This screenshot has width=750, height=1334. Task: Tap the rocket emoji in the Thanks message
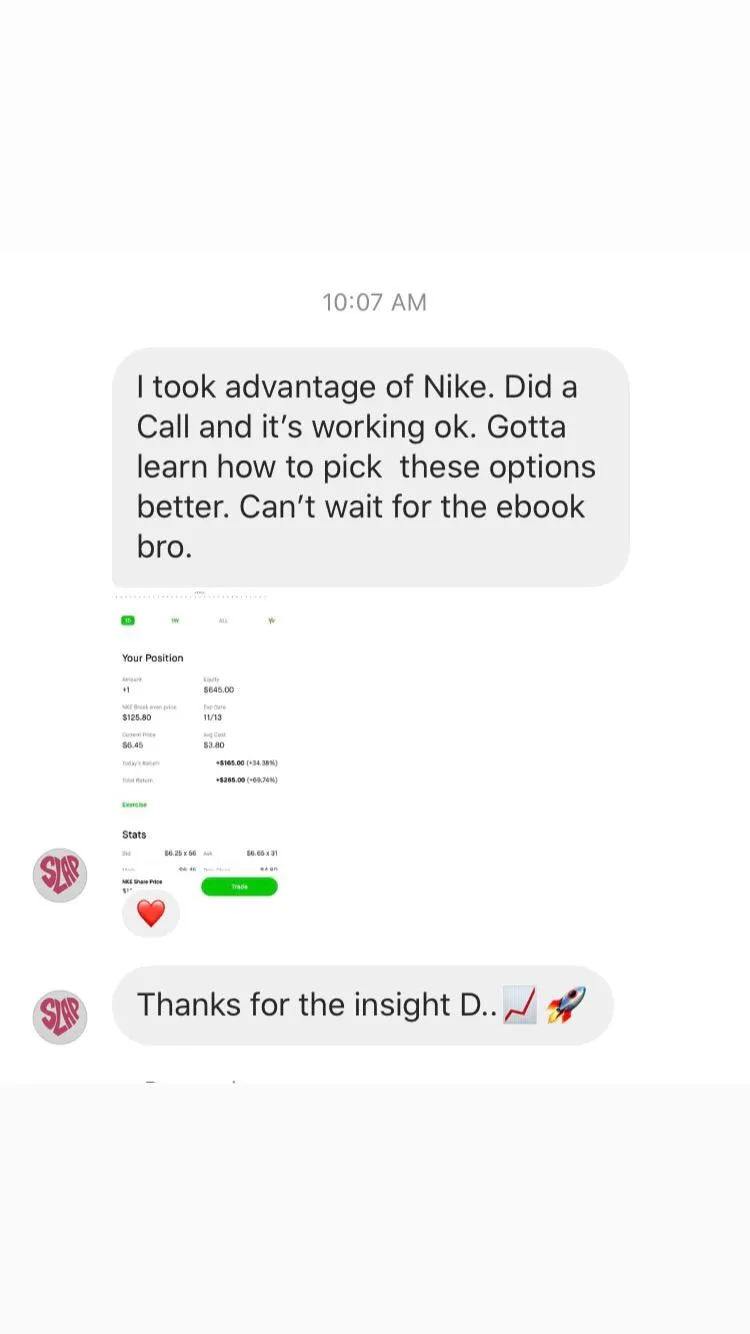pyautogui.click(x=566, y=1004)
